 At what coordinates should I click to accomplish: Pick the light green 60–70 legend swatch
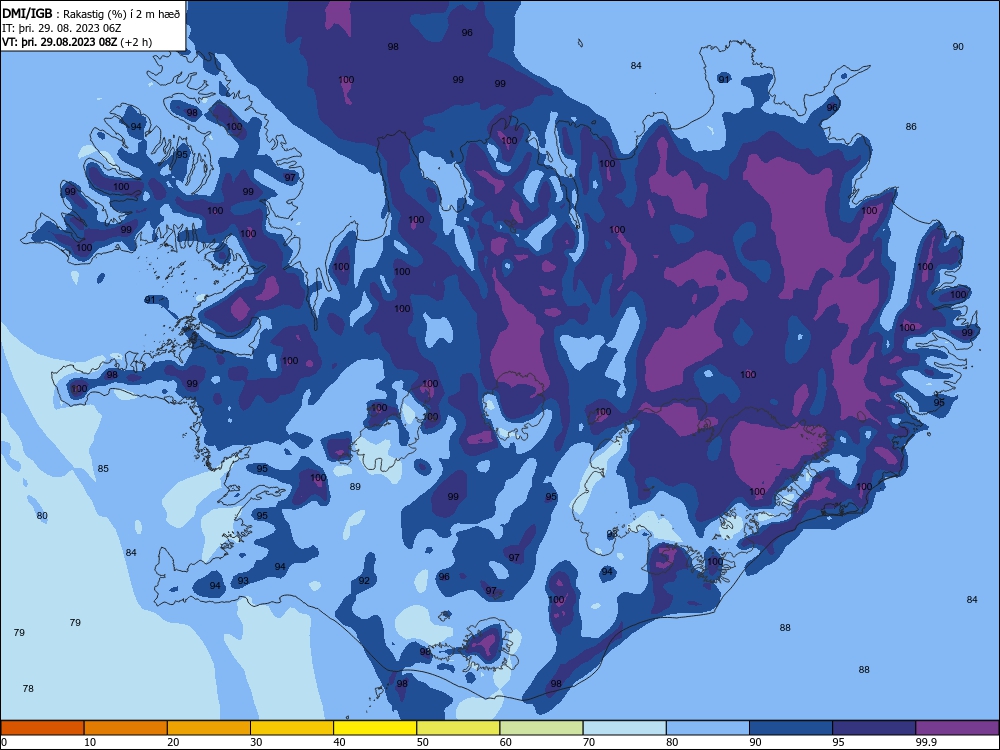(541, 728)
